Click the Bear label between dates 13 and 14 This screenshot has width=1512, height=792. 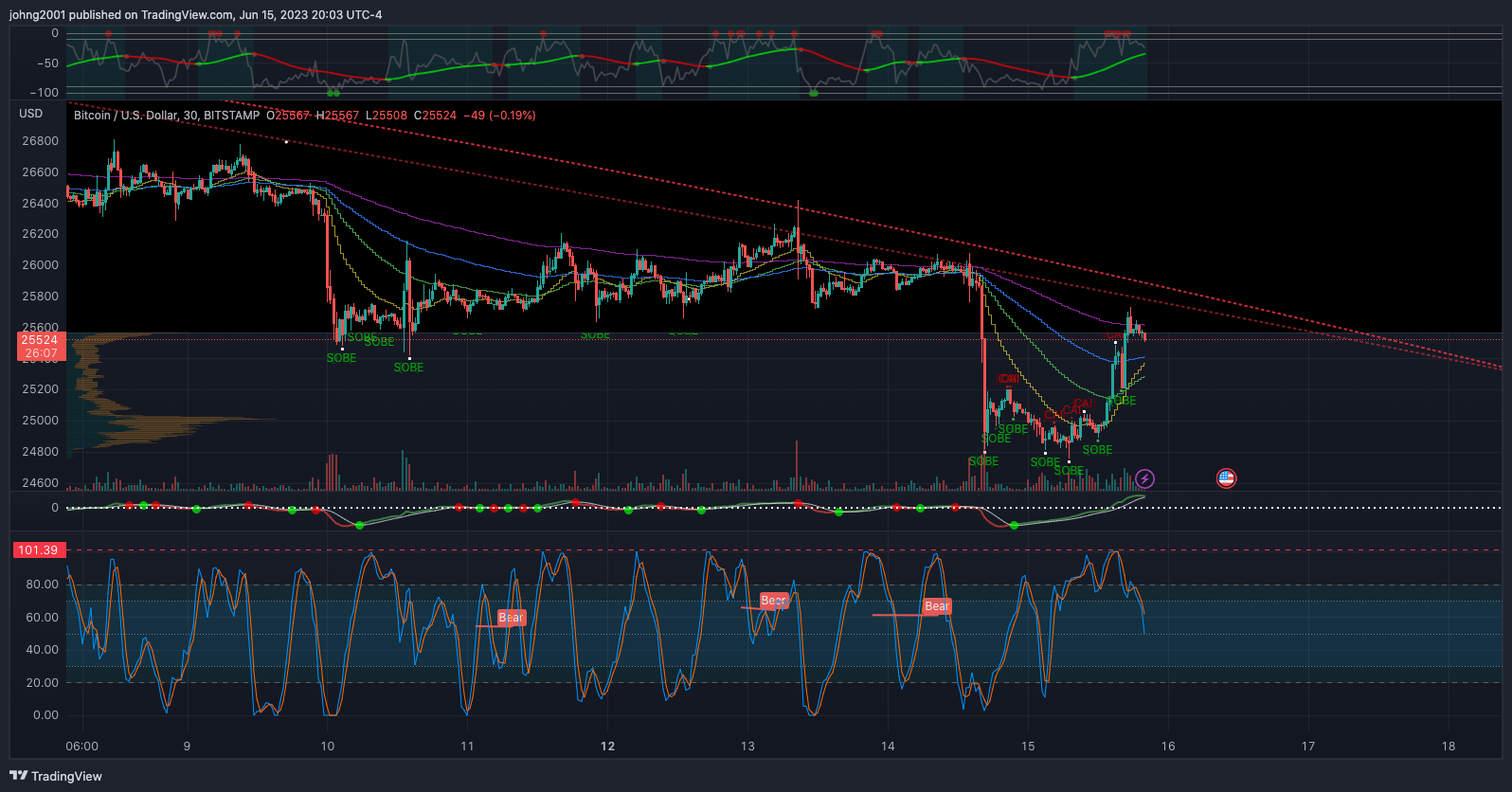(773, 601)
